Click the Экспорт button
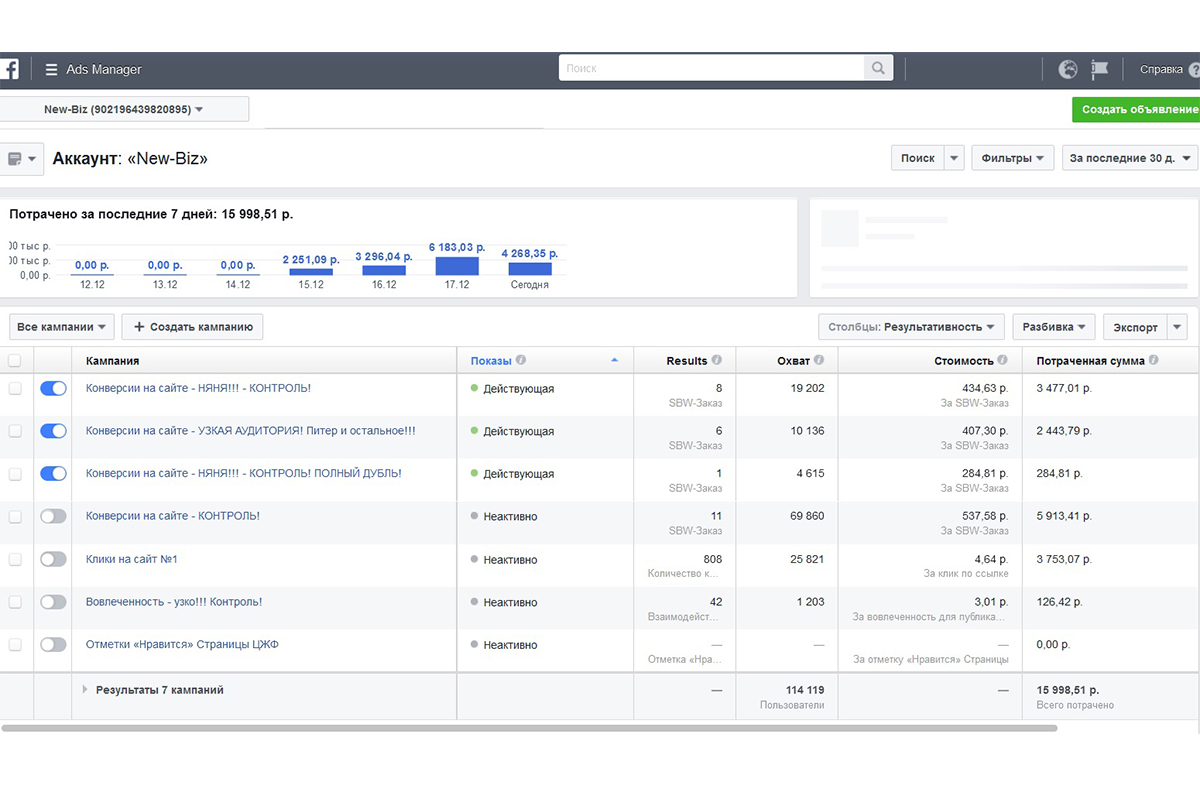Image resolution: width=1200 pixels, height=800 pixels. [x=1135, y=327]
